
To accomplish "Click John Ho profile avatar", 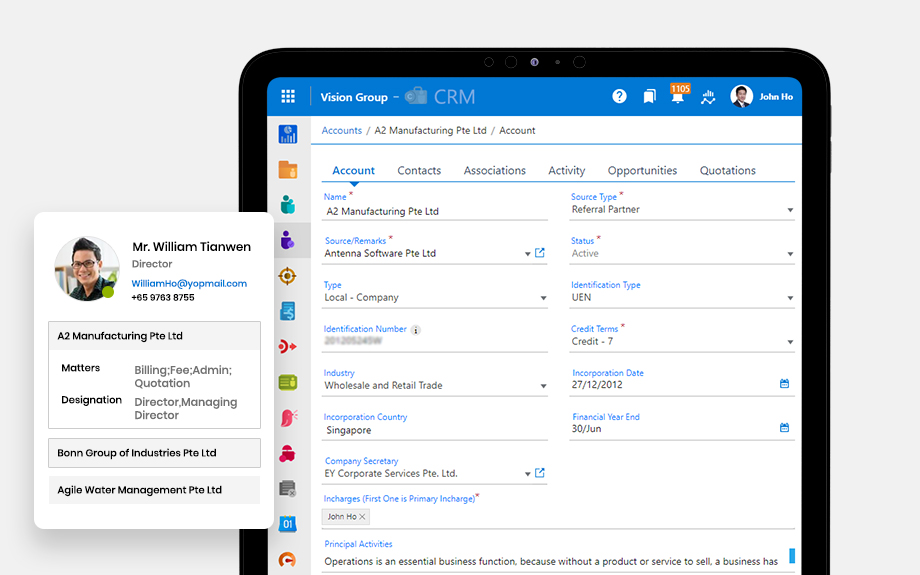I will pos(742,96).
